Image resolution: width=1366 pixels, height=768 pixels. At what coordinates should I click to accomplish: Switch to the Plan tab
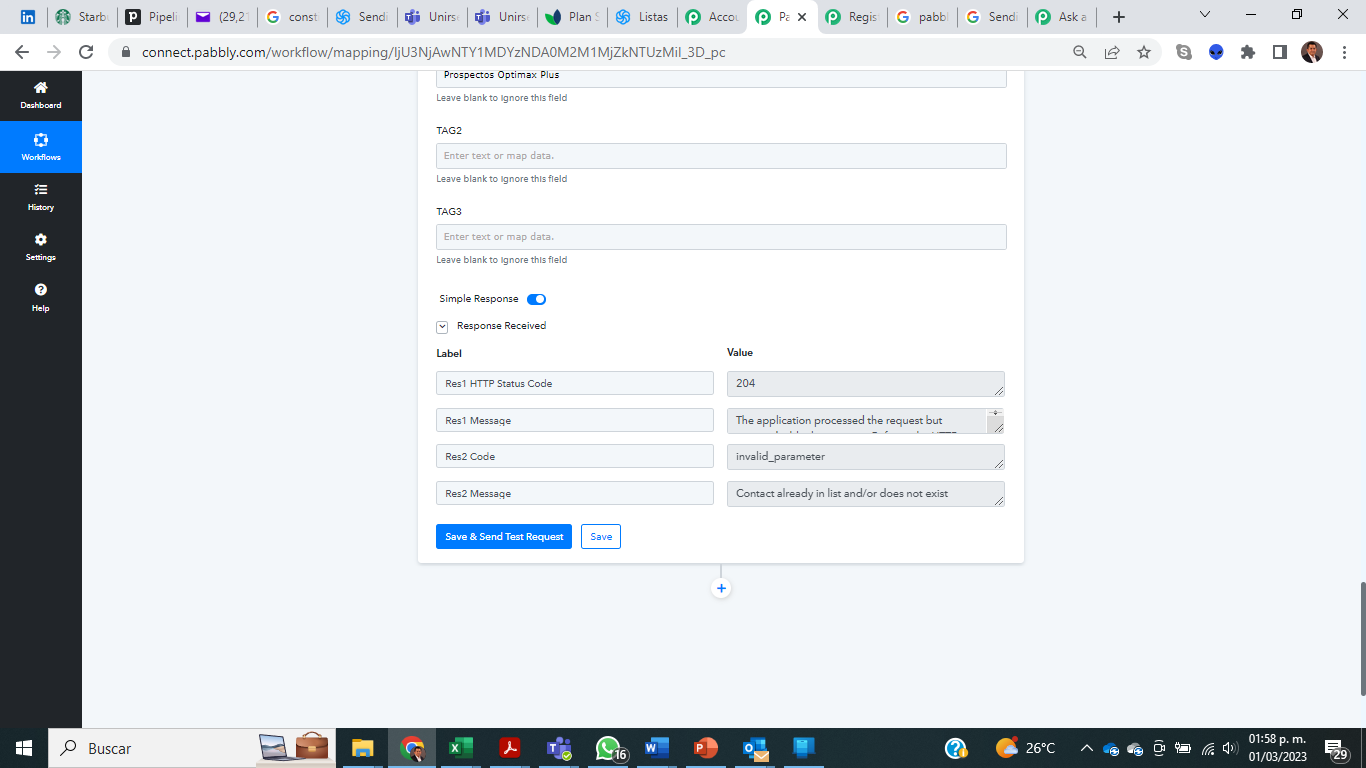572,17
